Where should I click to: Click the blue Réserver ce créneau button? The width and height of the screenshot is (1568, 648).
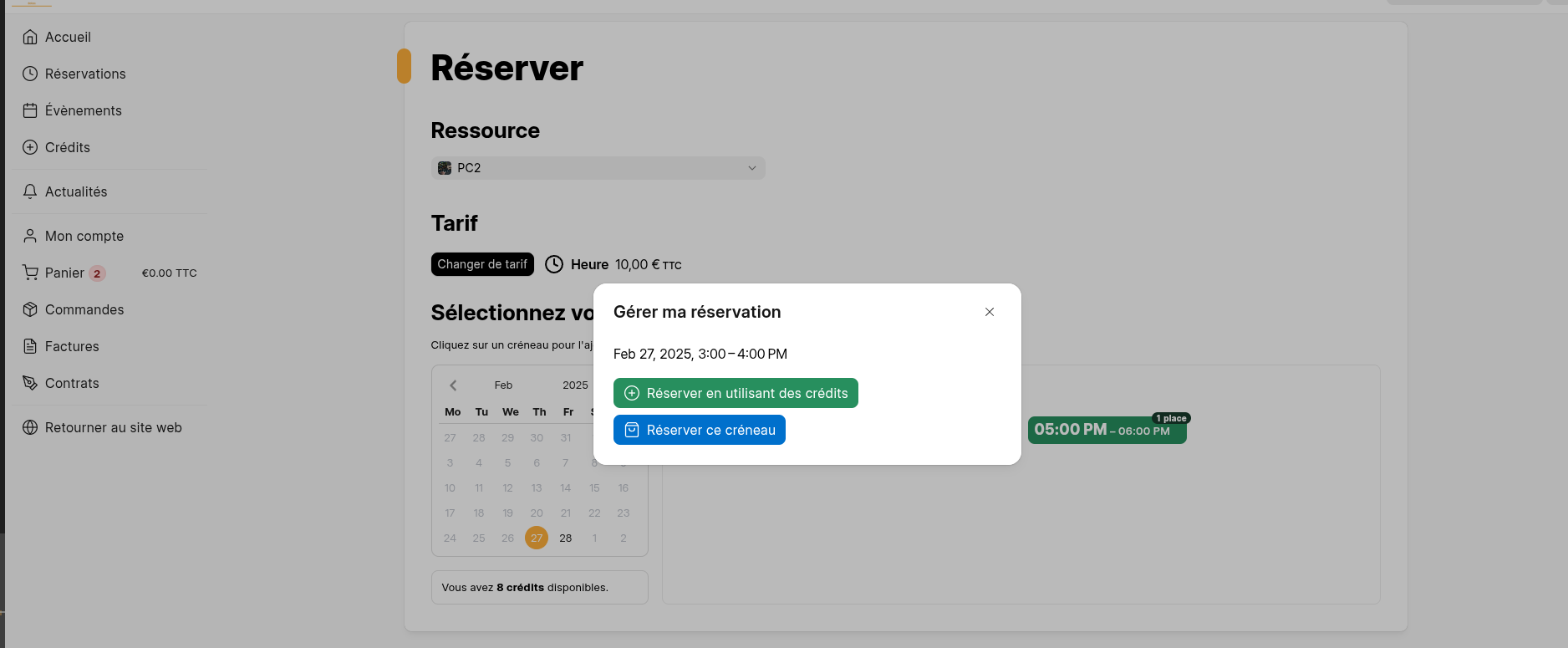coord(699,430)
